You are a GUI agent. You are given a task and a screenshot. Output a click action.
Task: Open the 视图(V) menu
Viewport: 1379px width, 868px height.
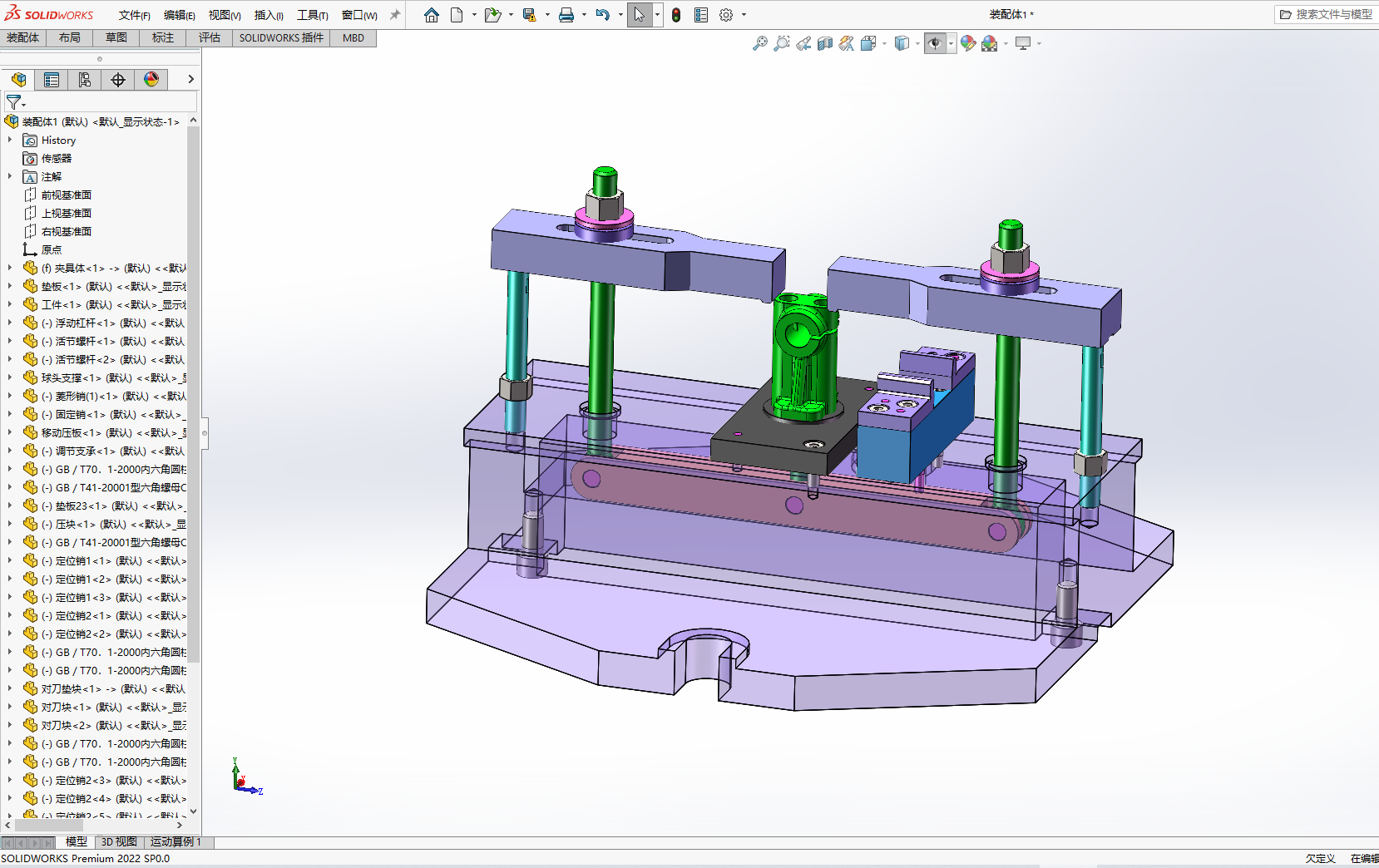pyautogui.click(x=225, y=15)
